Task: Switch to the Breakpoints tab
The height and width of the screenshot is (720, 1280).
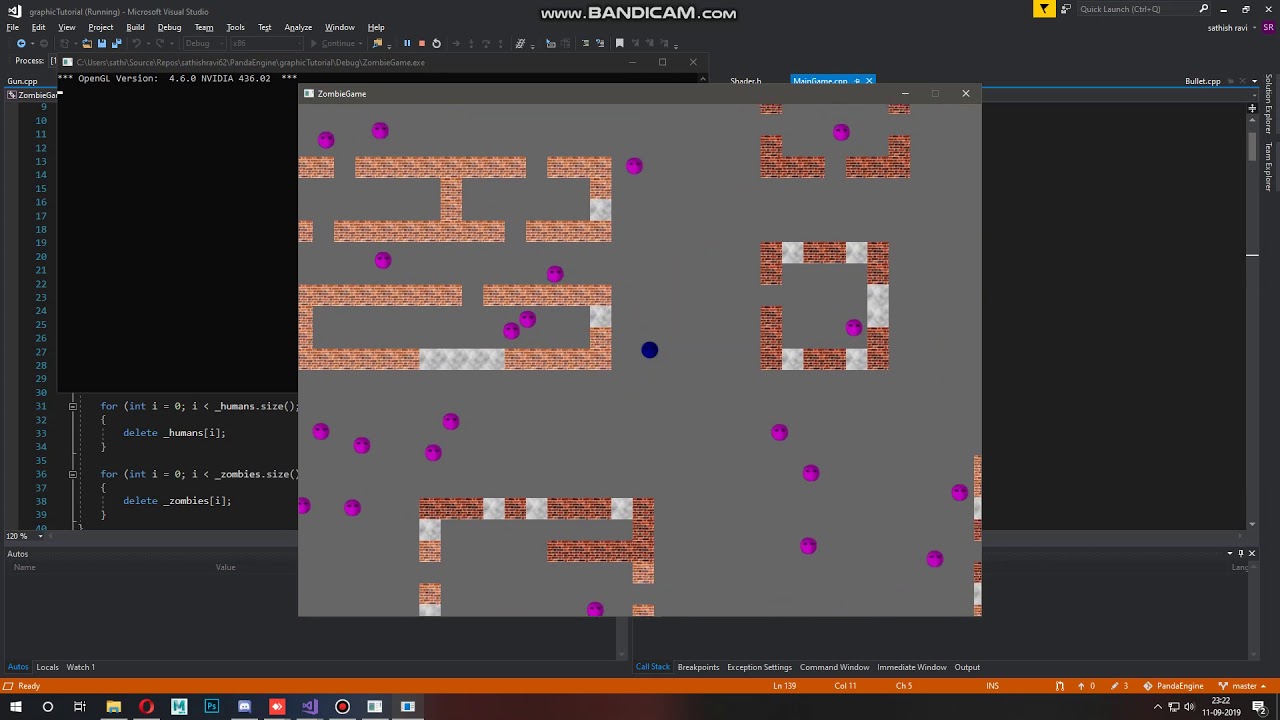Action: coord(698,667)
